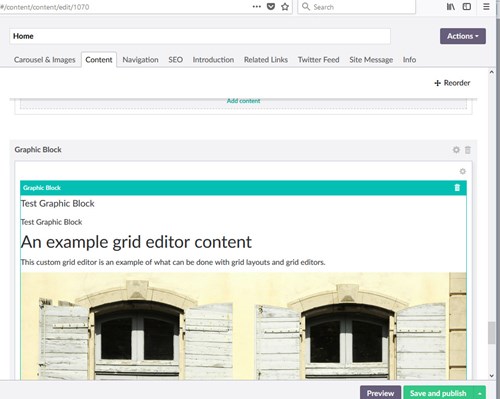The width and height of the screenshot is (500, 399).
Task: Go to the SEO tab
Action: (175, 60)
